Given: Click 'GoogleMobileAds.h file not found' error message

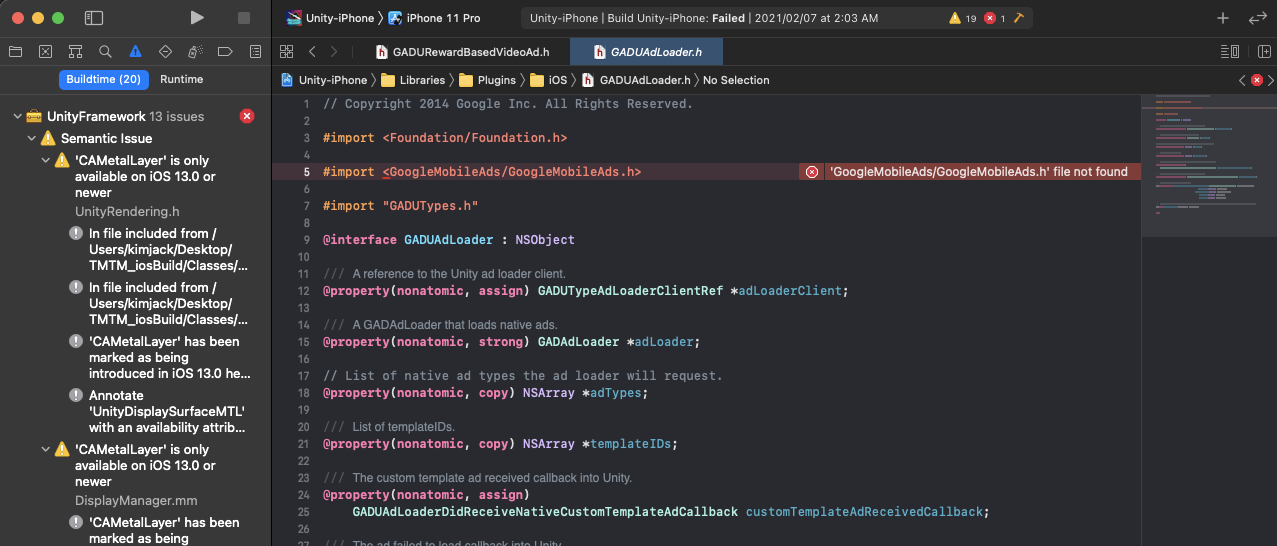Looking at the screenshot, I should point(979,172).
